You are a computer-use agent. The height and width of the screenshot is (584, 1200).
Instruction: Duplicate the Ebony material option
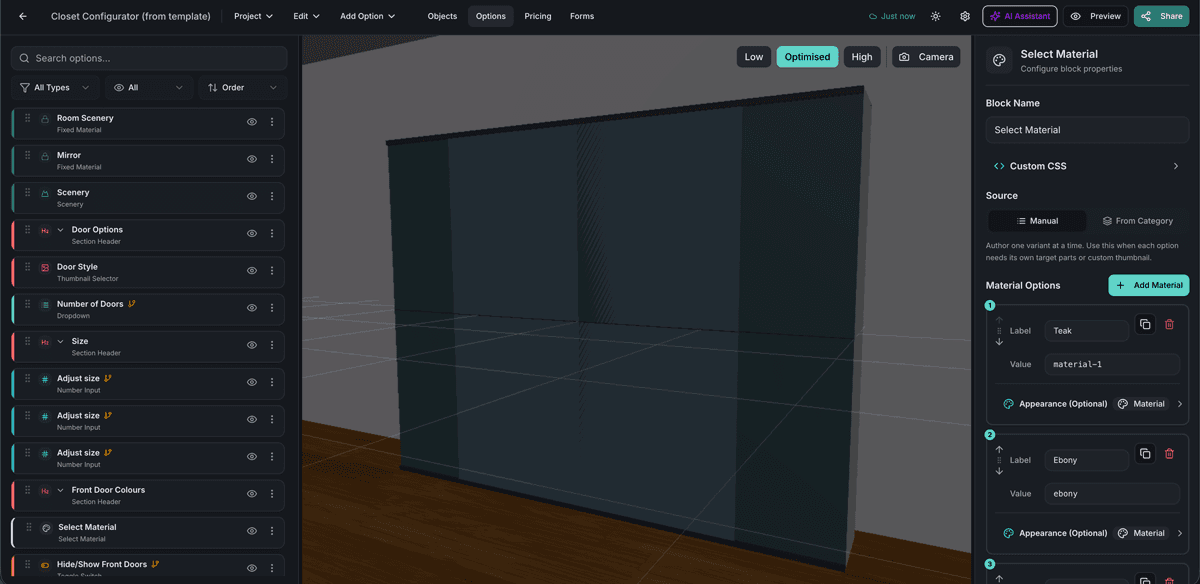click(1145, 453)
